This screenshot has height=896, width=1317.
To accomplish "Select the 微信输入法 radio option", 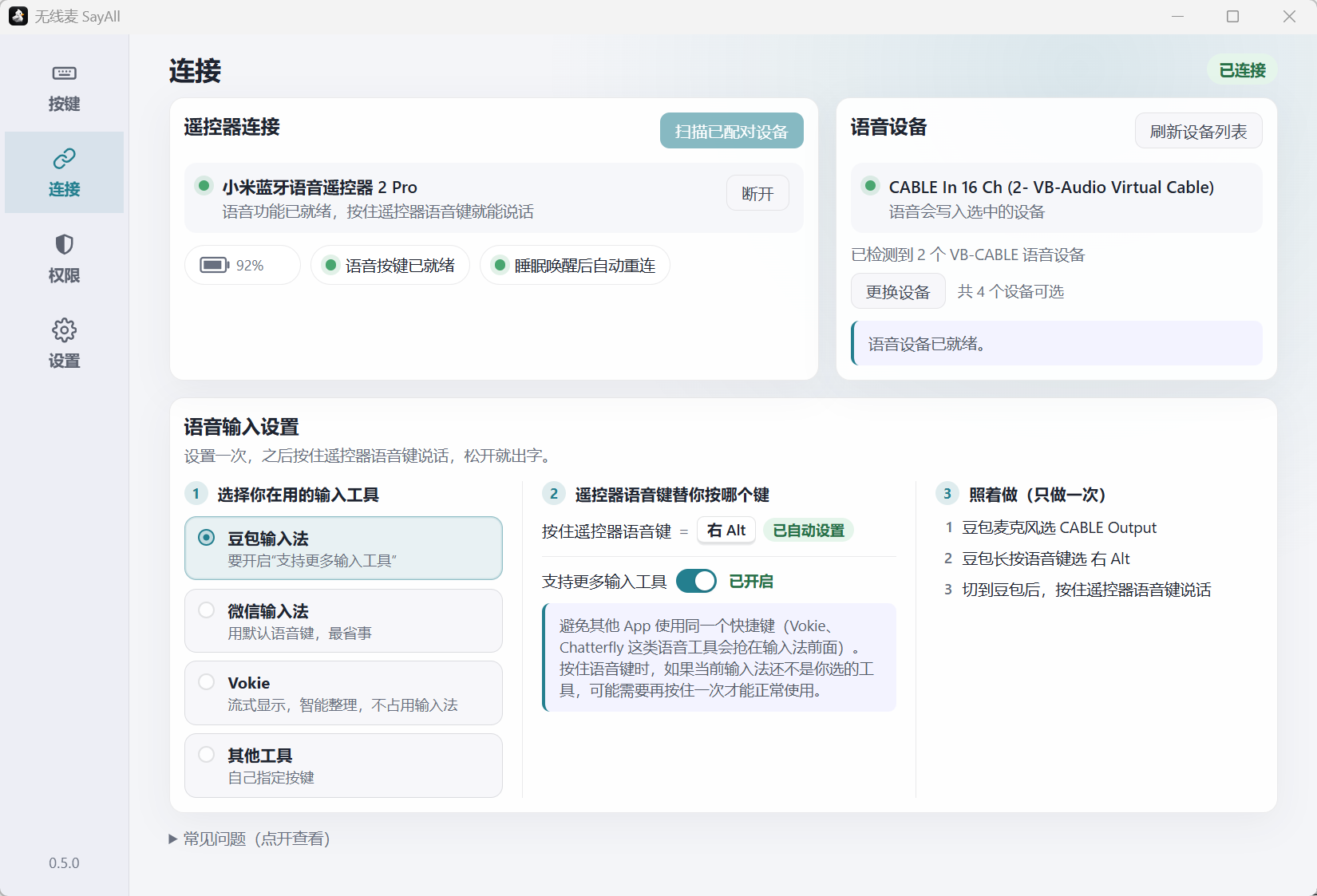I will (x=343, y=621).
